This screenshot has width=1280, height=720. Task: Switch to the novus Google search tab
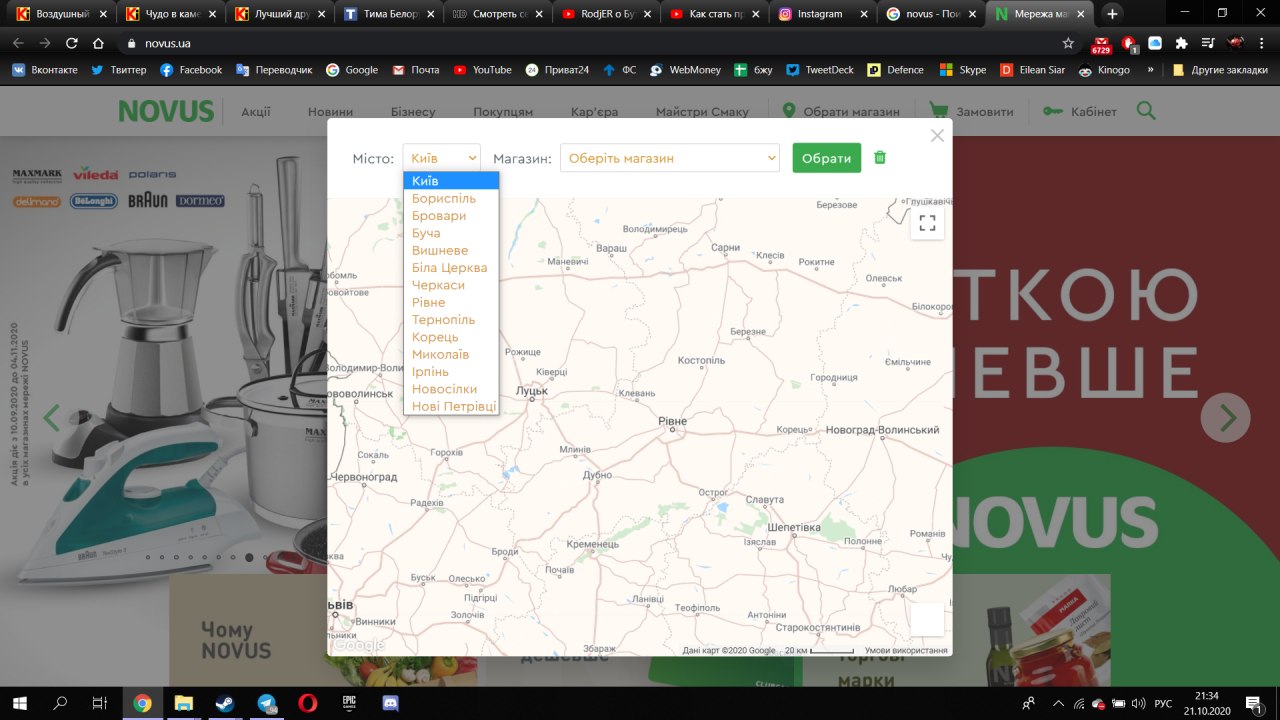[932, 14]
